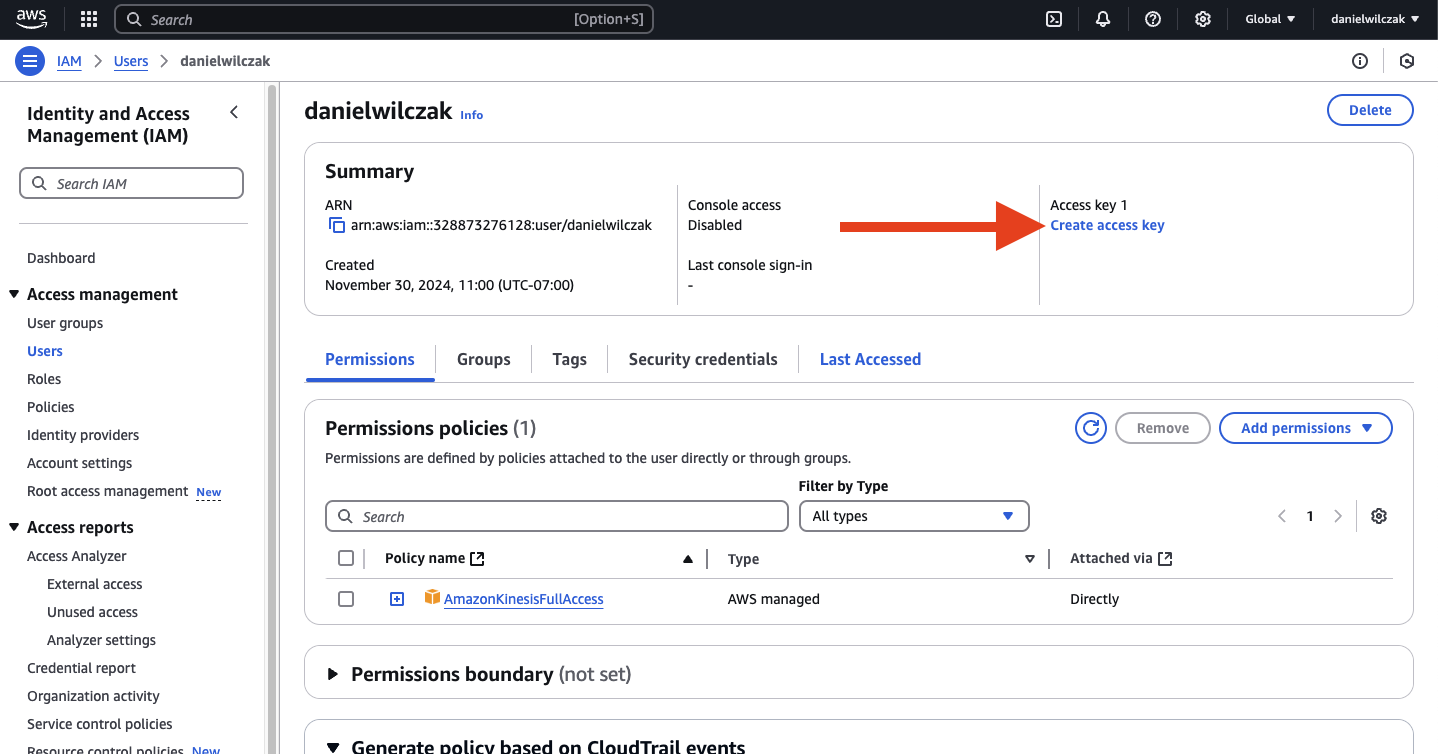Open External access in the sidebar

95,584
